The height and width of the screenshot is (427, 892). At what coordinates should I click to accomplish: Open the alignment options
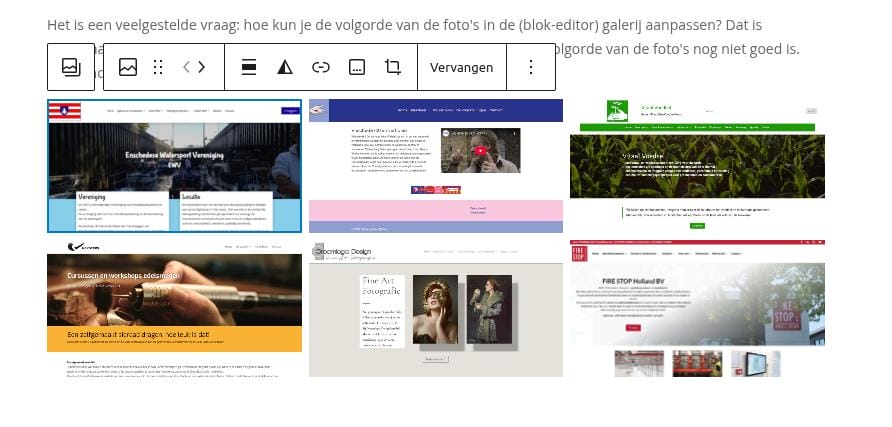click(x=249, y=67)
